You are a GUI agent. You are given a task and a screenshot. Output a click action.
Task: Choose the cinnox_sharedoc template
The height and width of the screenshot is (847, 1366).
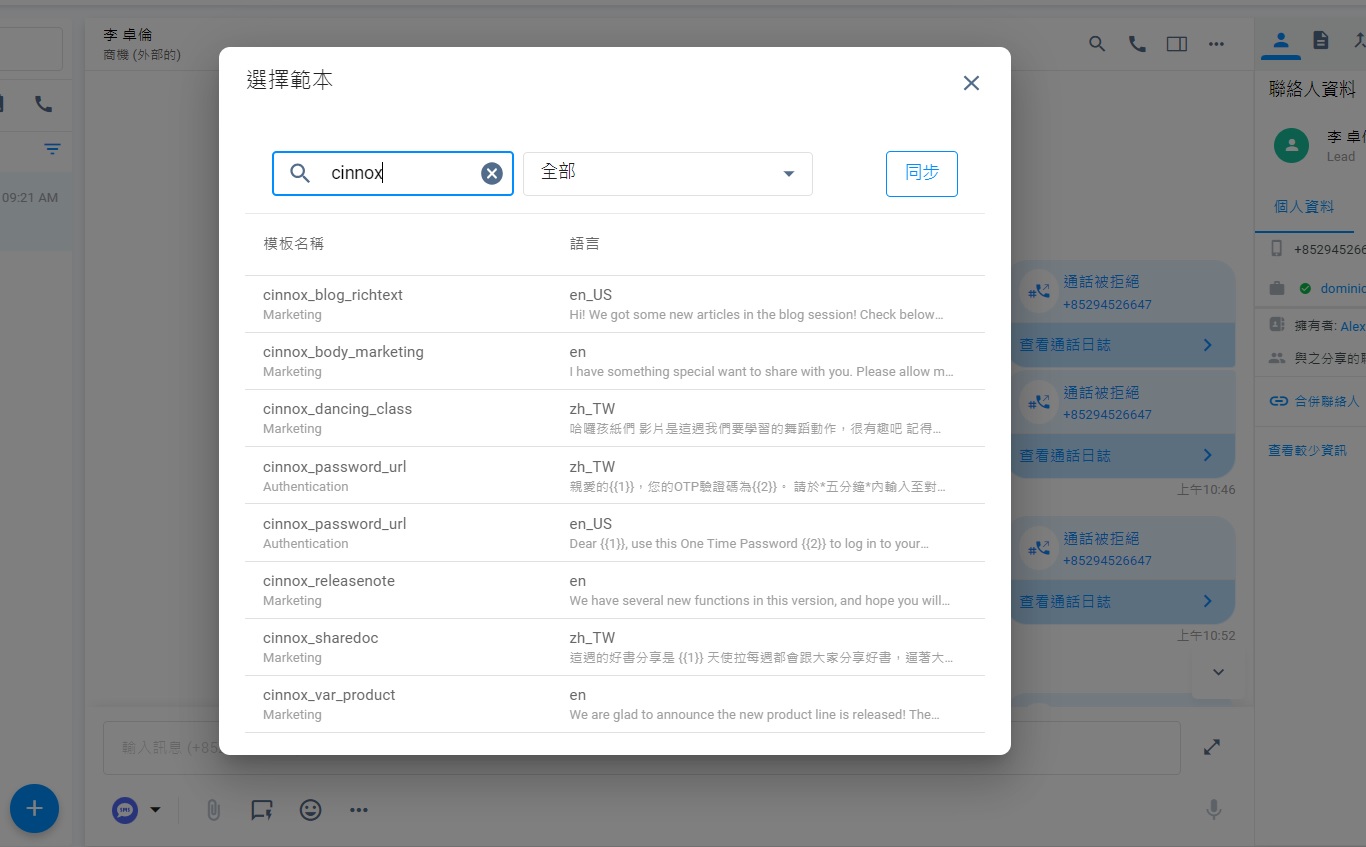tap(615, 647)
